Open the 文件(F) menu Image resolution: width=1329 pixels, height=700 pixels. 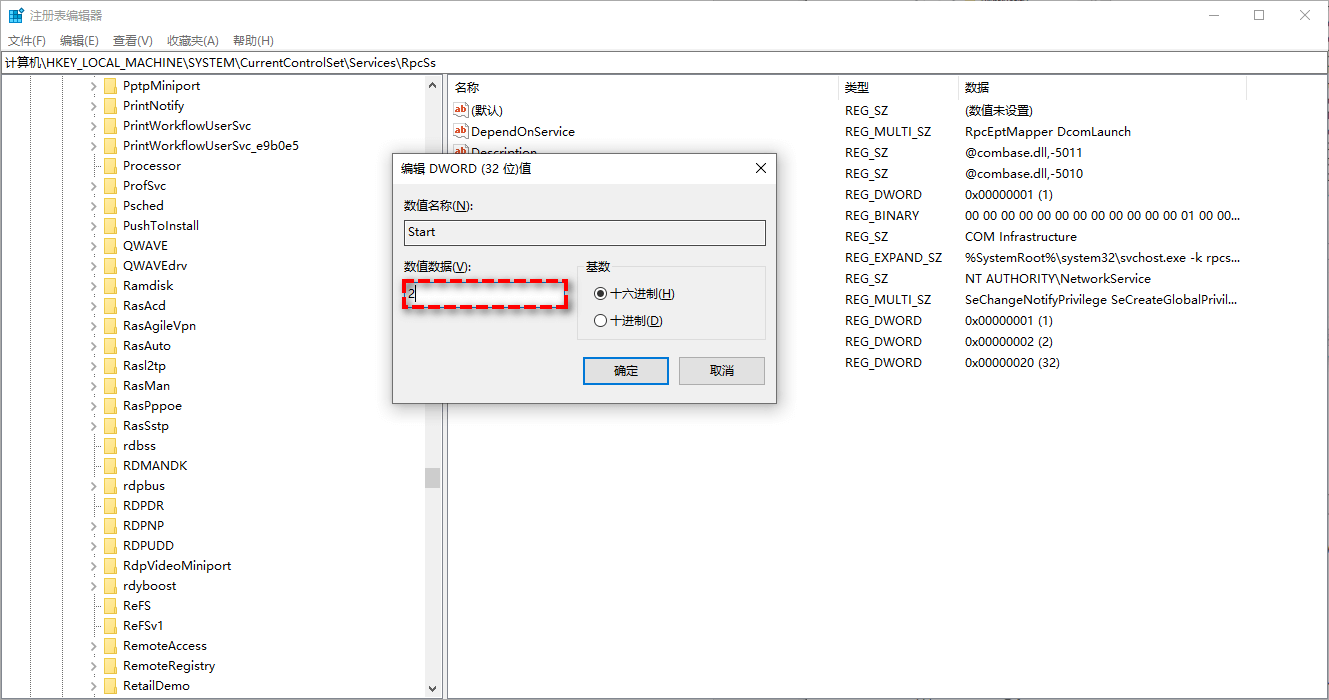[27, 41]
